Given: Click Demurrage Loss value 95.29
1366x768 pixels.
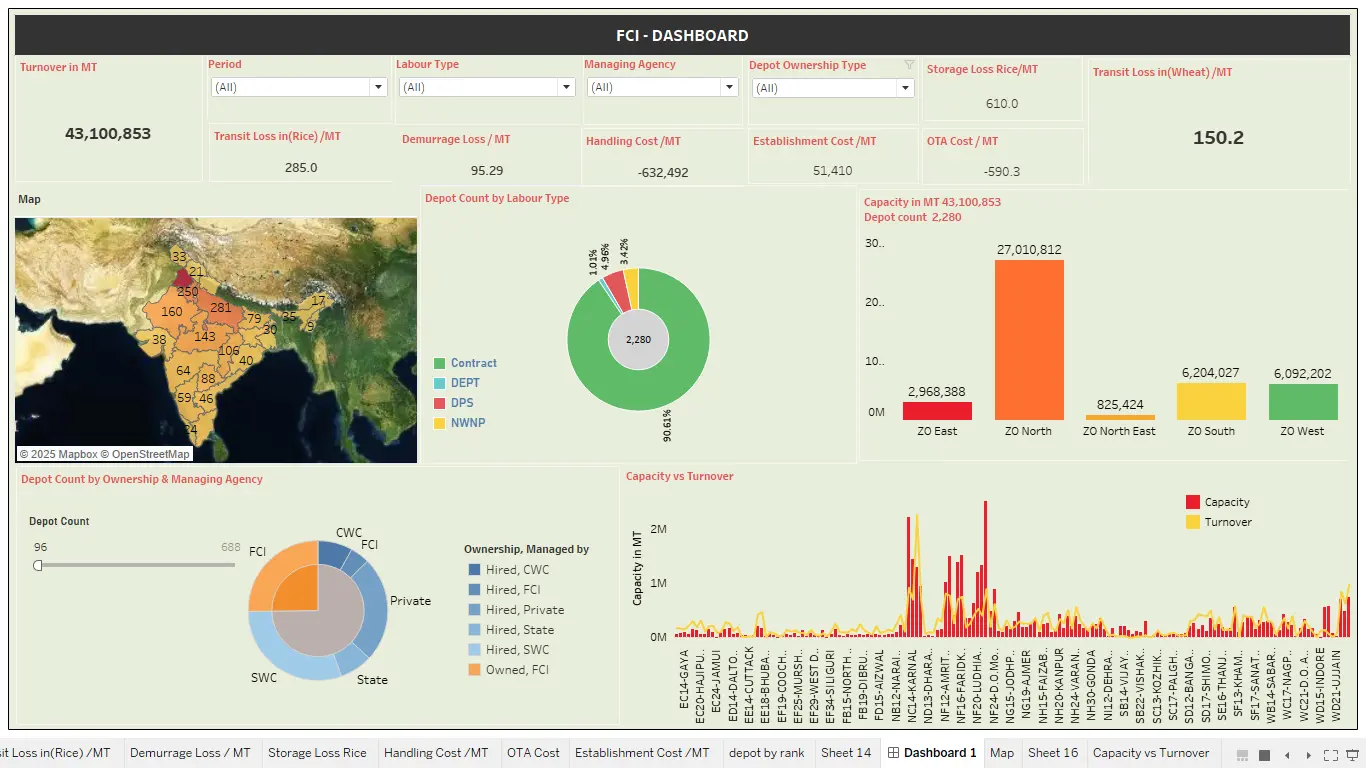Looking at the screenshot, I should (487, 171).
